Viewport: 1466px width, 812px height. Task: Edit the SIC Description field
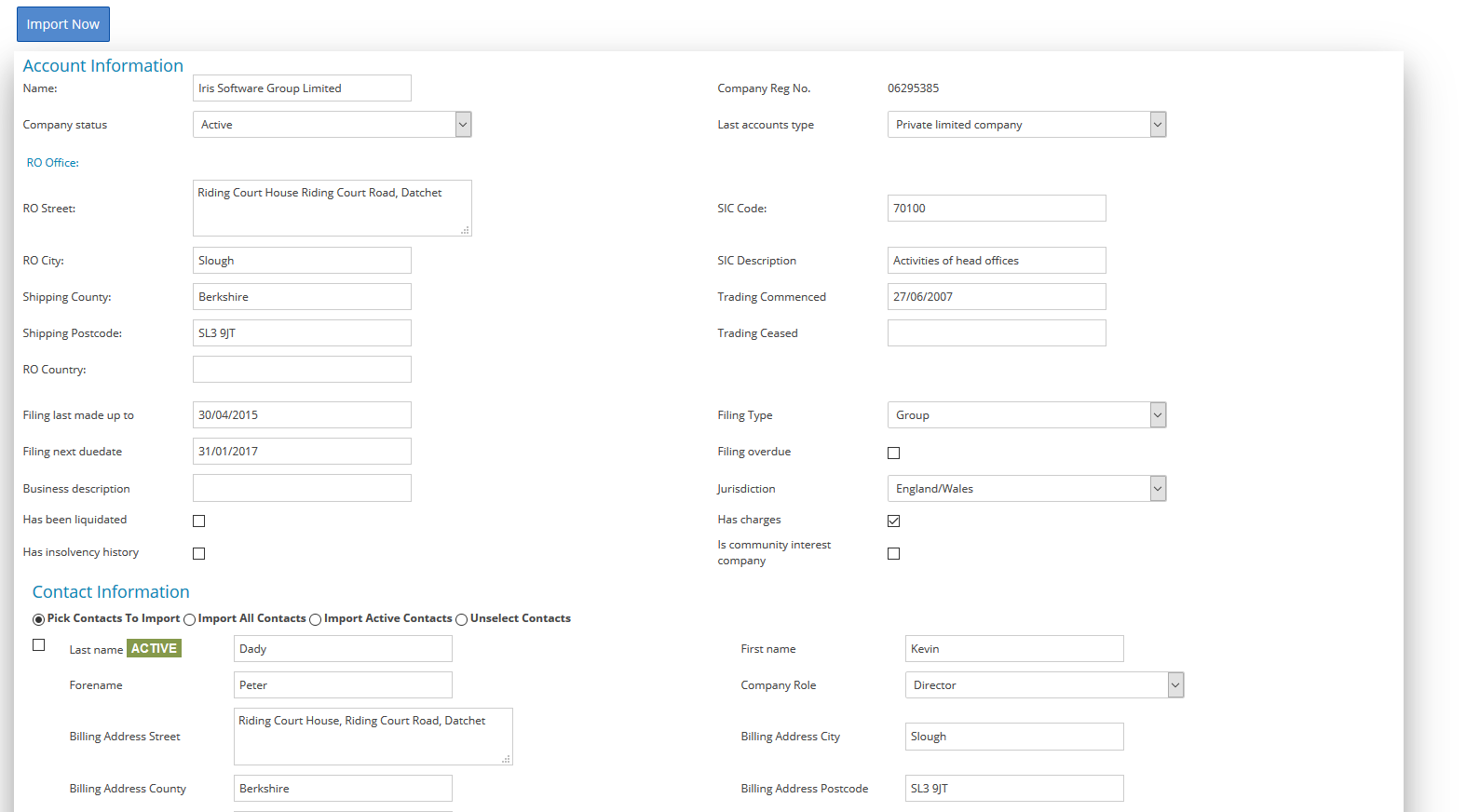997,261
